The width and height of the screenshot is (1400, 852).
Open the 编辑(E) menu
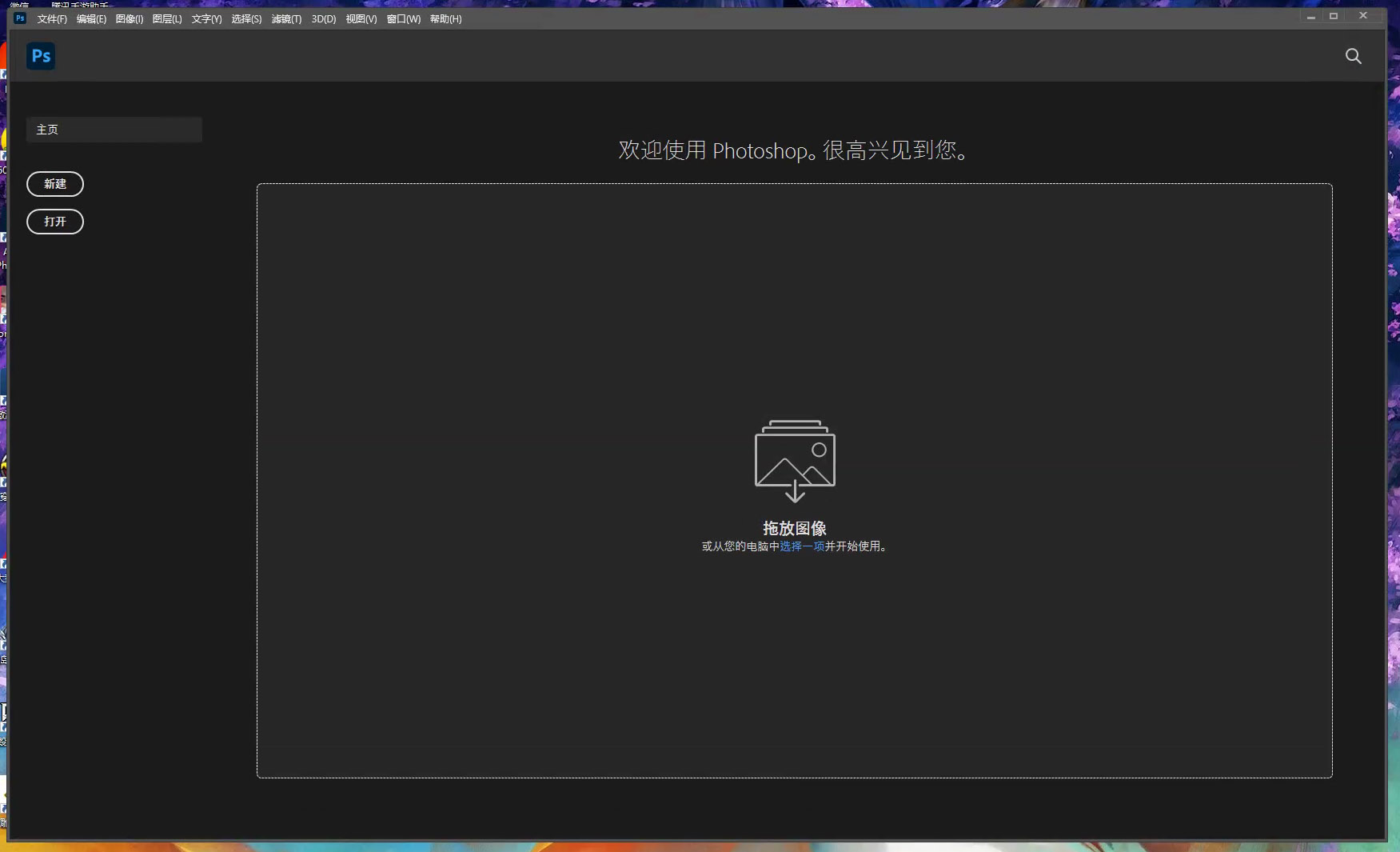(x=91, y=19)
